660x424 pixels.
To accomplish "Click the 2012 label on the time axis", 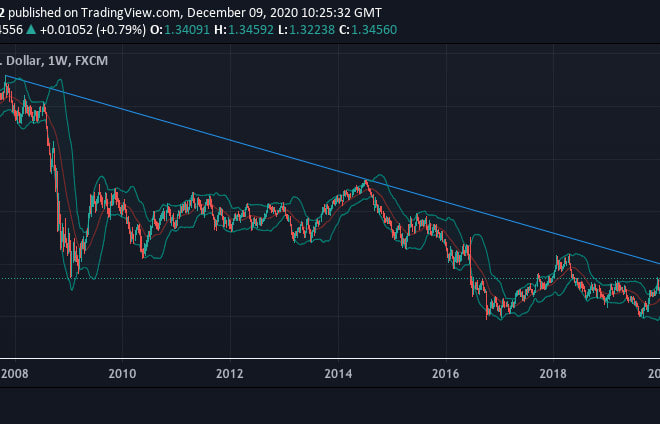I will click(229, 373).
